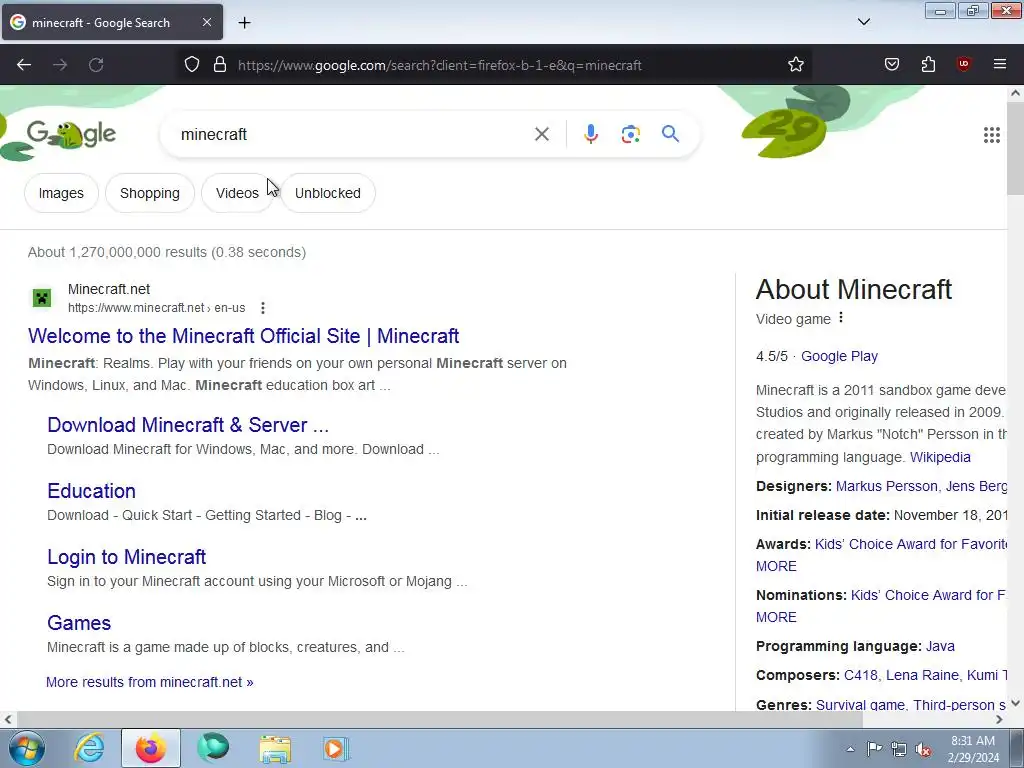Reload the page with the refresh icon
Screen dimensions: 1024x768
tap(96, 65)
